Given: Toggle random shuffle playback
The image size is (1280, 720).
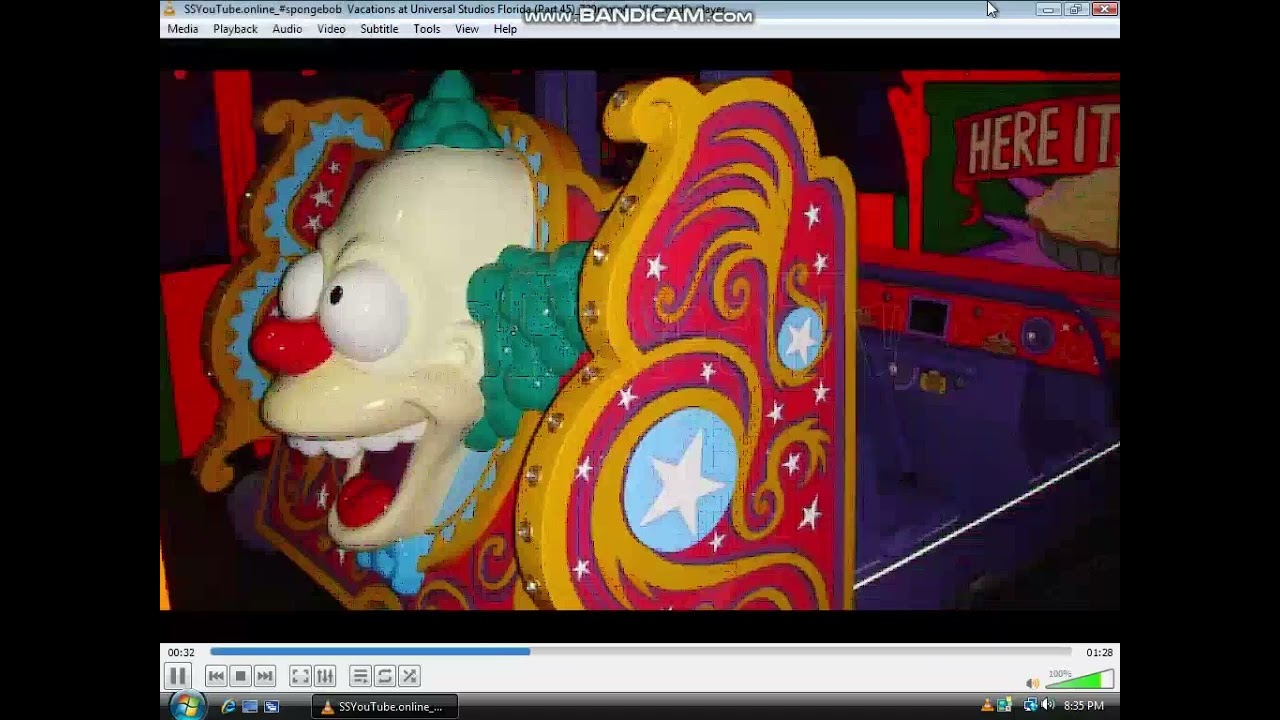Looking at the screenshot, I should pos(409,677).
